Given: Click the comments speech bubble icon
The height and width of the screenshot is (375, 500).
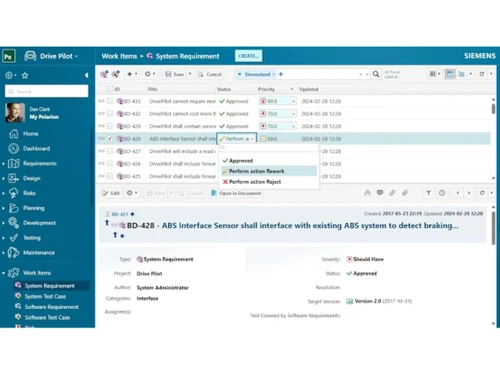Looking at the screenshot, I should coord(380,193).
